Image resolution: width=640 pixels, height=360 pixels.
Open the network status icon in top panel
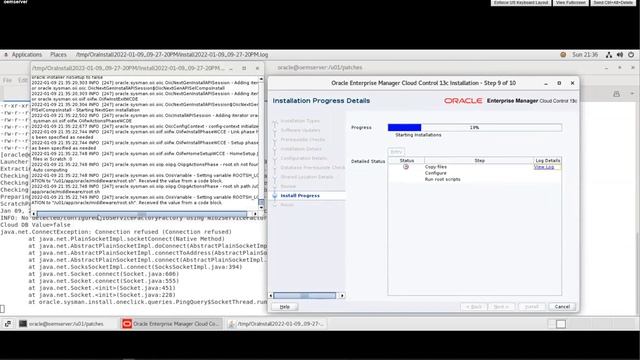coord(609,55)
